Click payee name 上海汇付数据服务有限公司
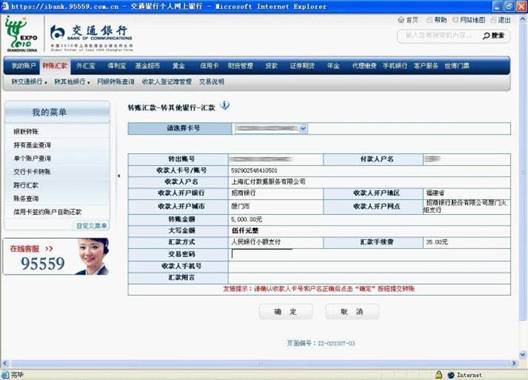This screenshot has height=380, width=528. (268, 182)
